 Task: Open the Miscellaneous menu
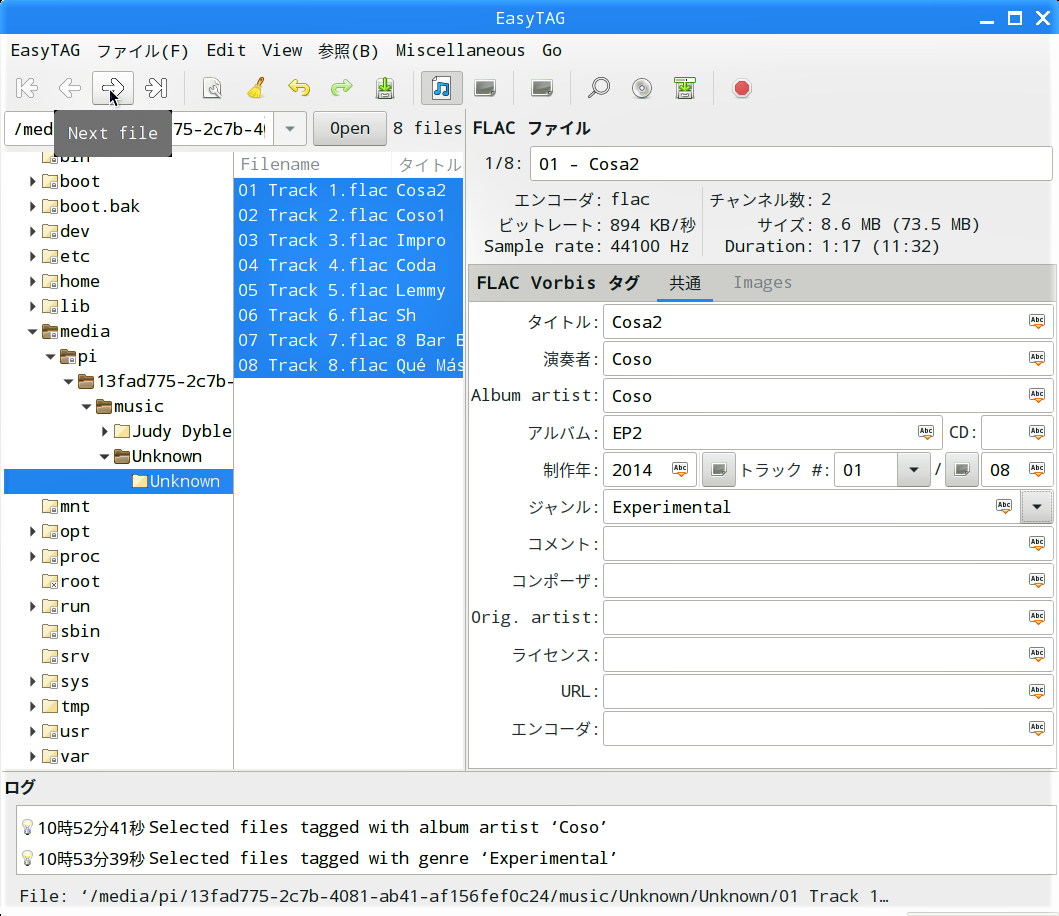460,51
